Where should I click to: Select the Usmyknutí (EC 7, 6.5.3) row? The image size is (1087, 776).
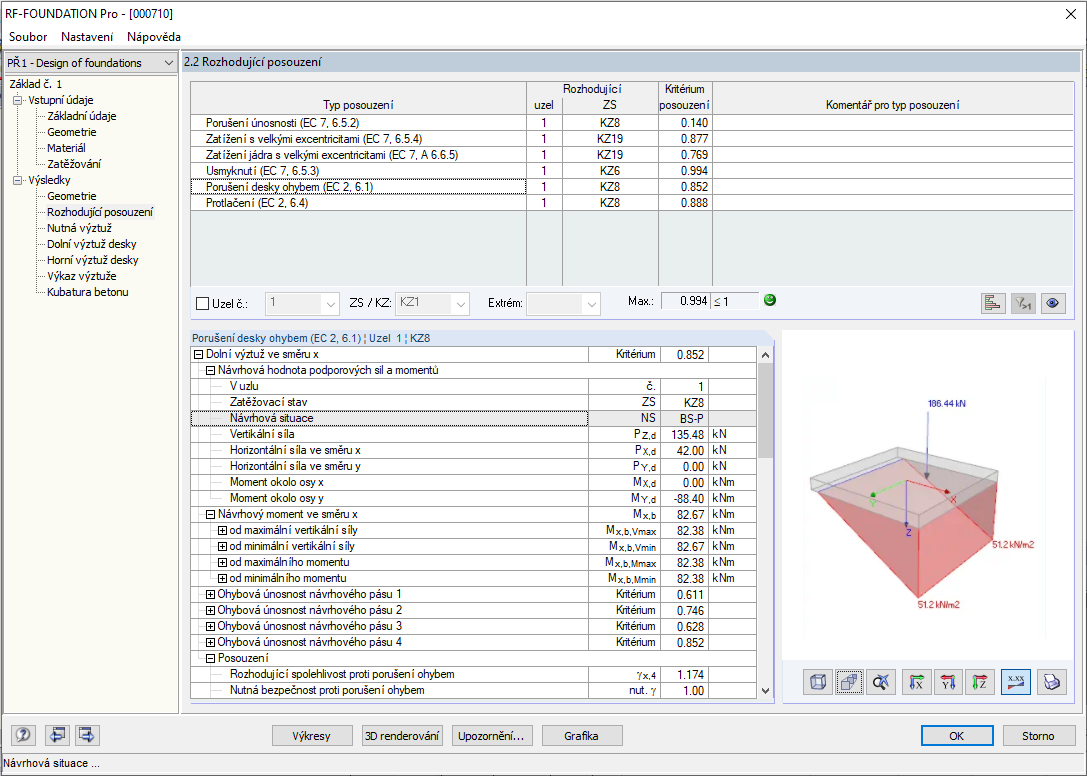632,171
